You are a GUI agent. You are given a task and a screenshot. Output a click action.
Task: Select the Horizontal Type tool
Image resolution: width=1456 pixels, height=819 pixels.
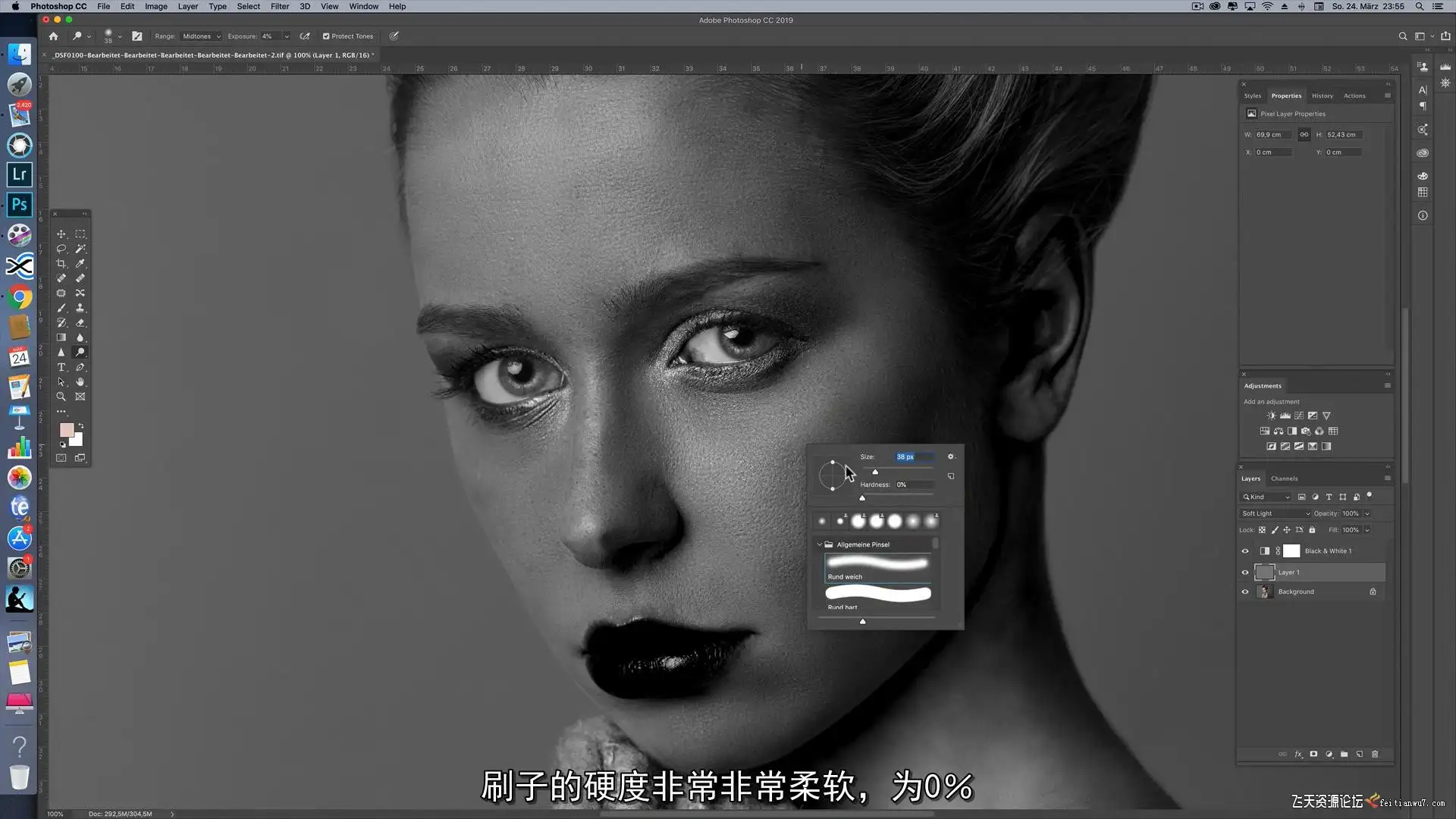tap(61, 367)
